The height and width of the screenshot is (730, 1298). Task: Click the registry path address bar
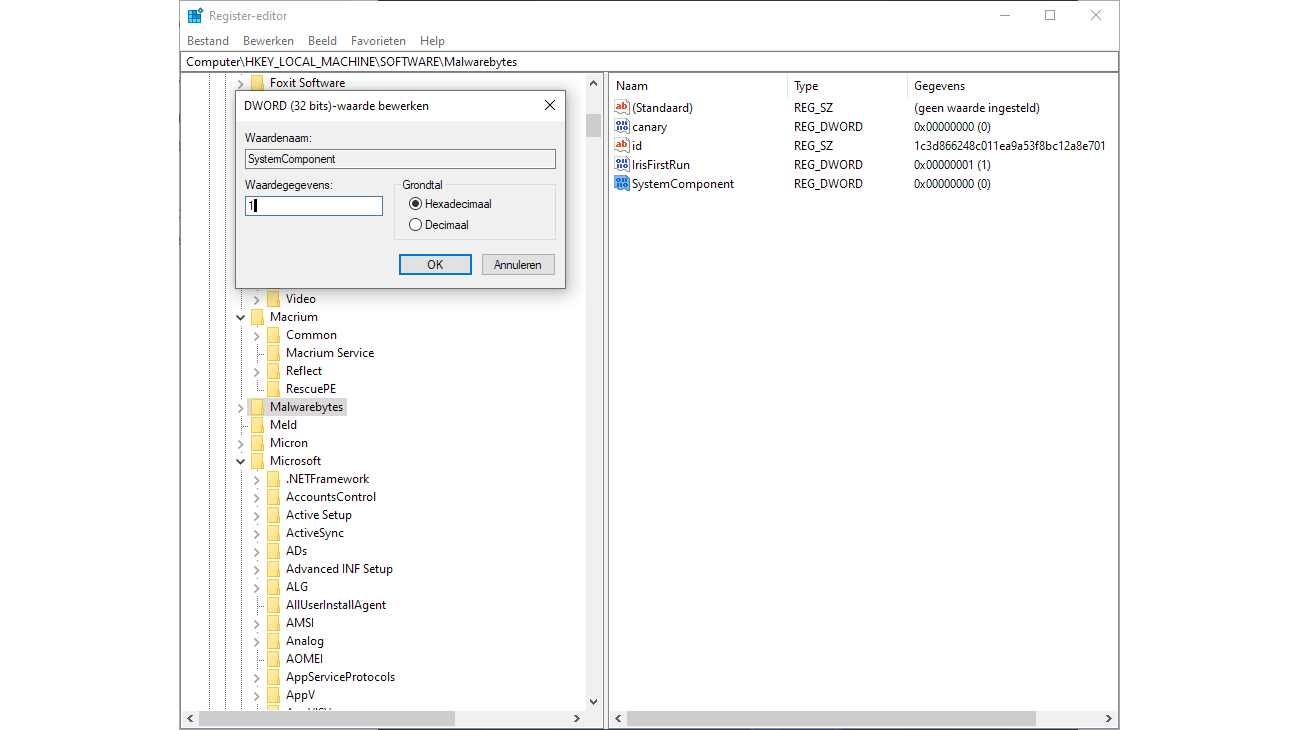(649, 62)
